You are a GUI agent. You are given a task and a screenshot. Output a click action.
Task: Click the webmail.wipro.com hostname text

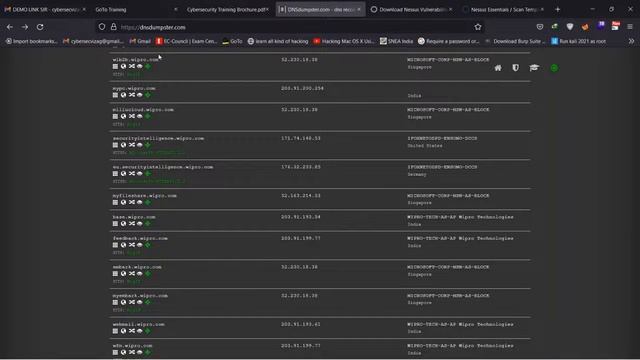[139, 324]
